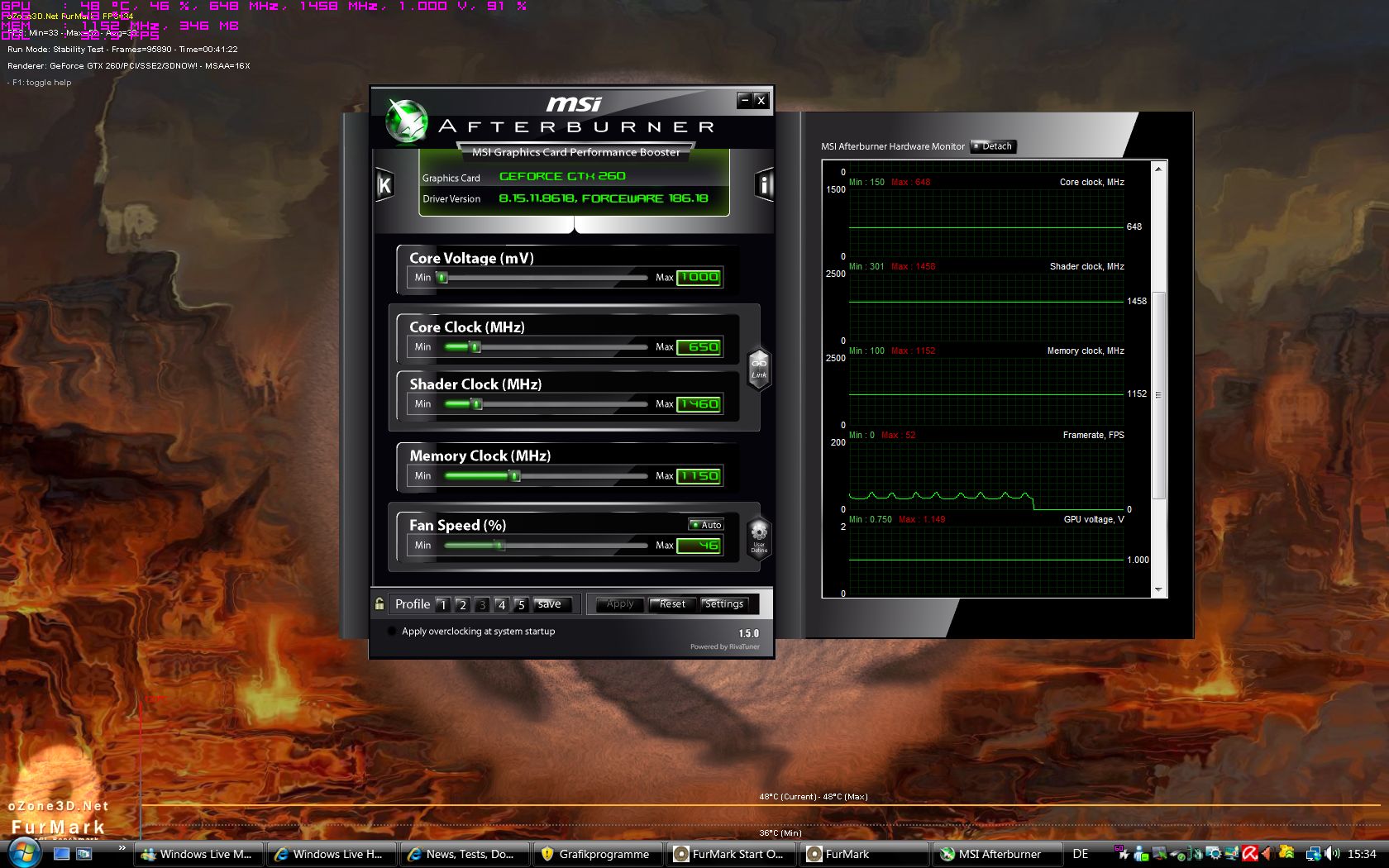Click the Memory Clock value field 1150

pos(699,476)
